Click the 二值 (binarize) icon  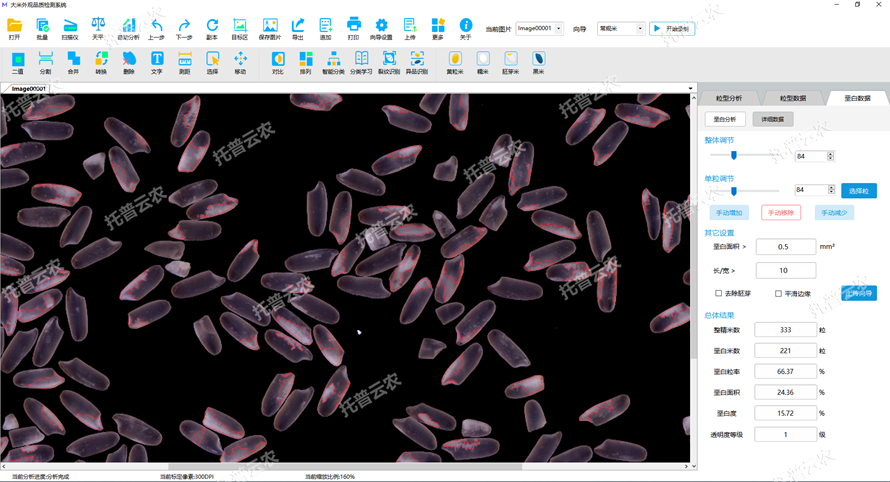click(x=17, y=63)
